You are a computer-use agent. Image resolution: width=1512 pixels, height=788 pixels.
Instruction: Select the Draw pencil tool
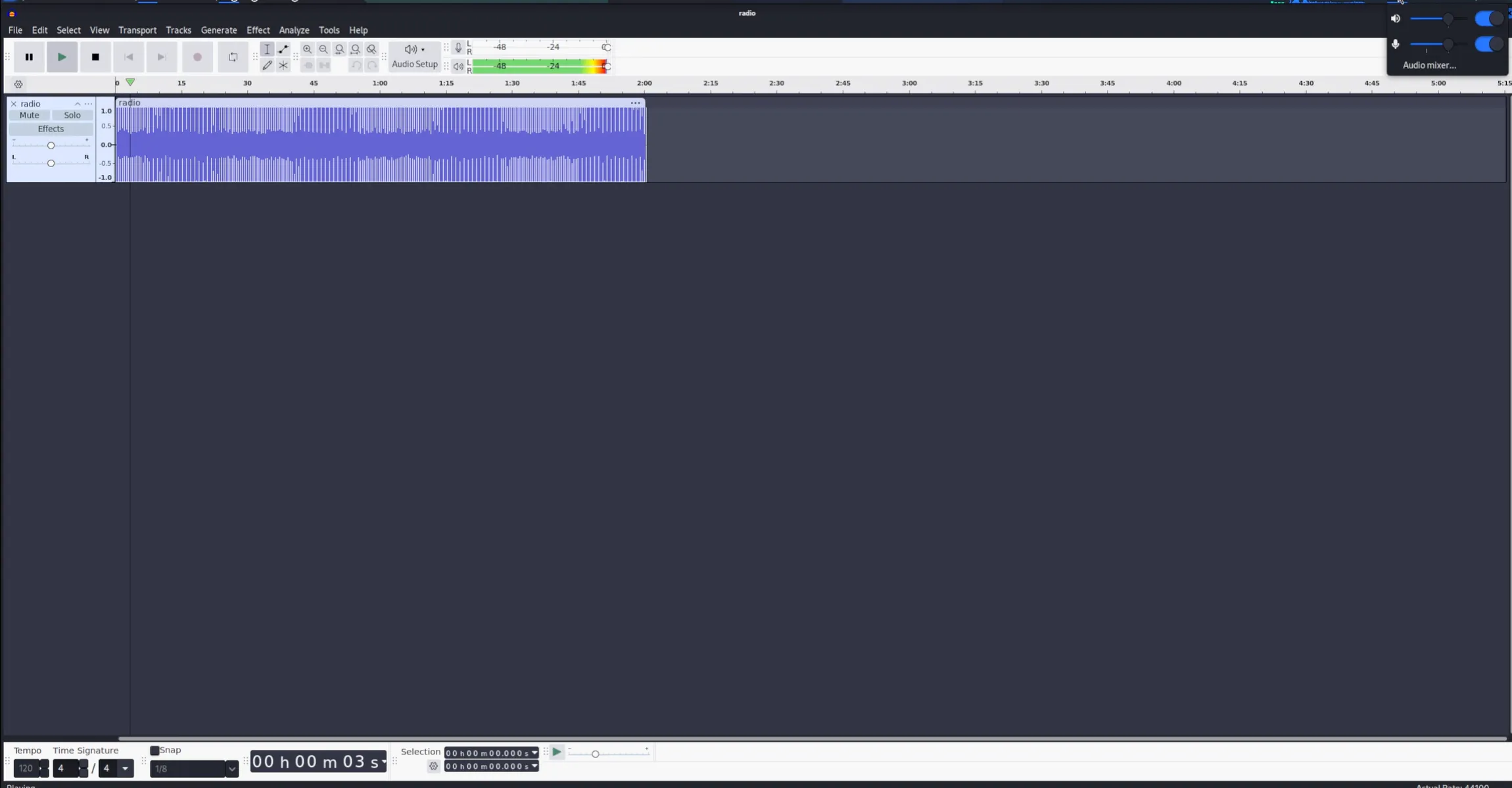(267, 65)
